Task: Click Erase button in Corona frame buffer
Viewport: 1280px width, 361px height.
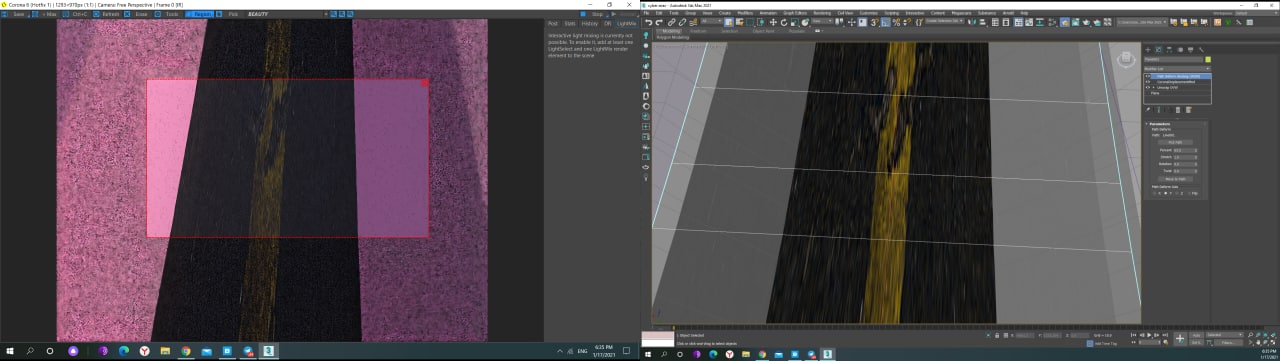Action: click(x=136, y=14)
